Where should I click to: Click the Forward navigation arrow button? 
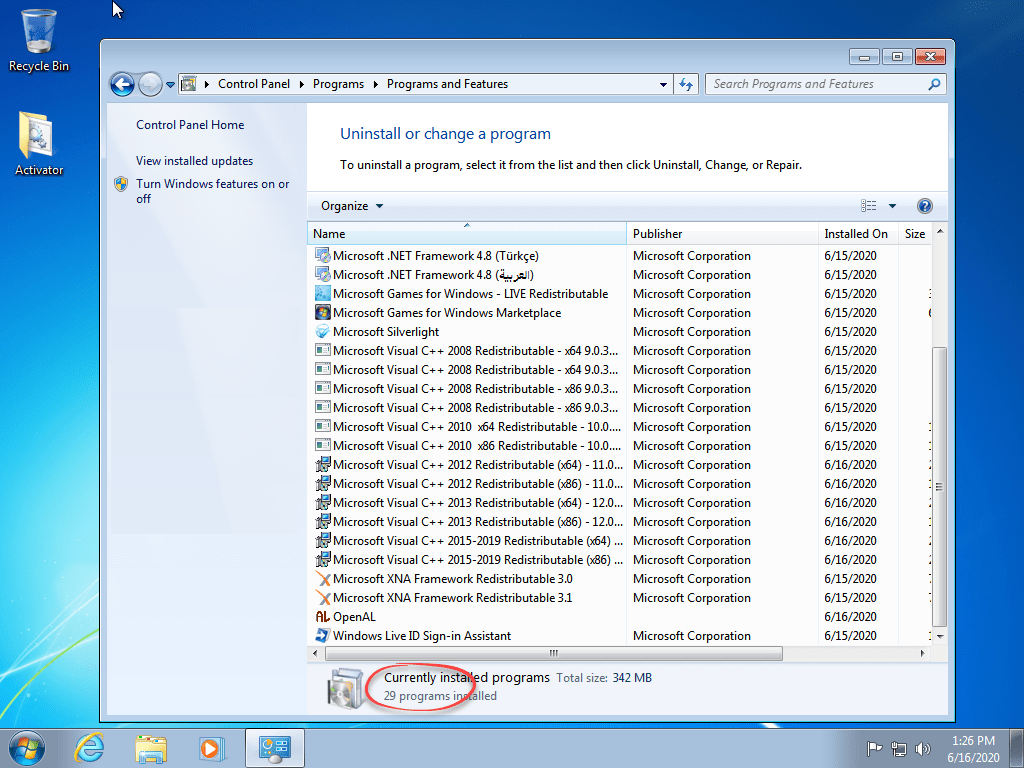pos(150,84)
